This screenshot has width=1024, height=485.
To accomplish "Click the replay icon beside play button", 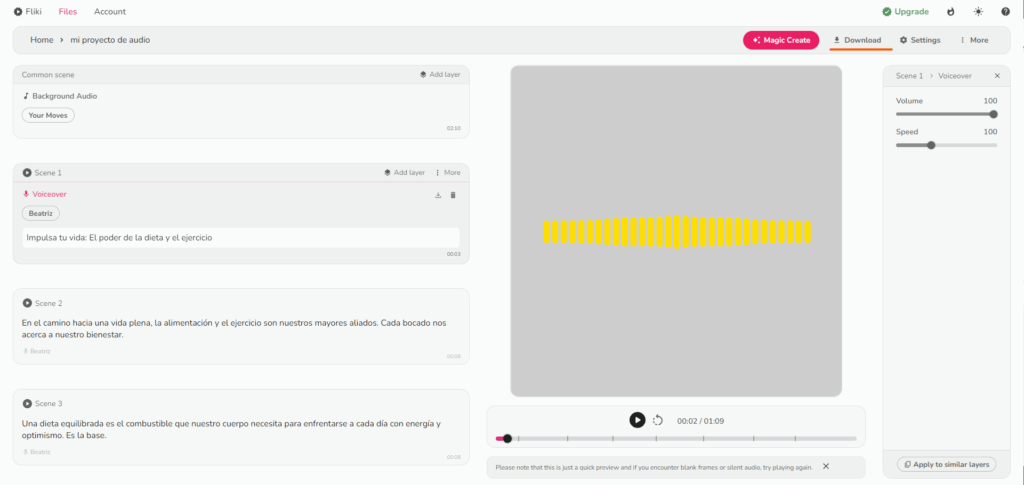I will (x=658, y=421).
